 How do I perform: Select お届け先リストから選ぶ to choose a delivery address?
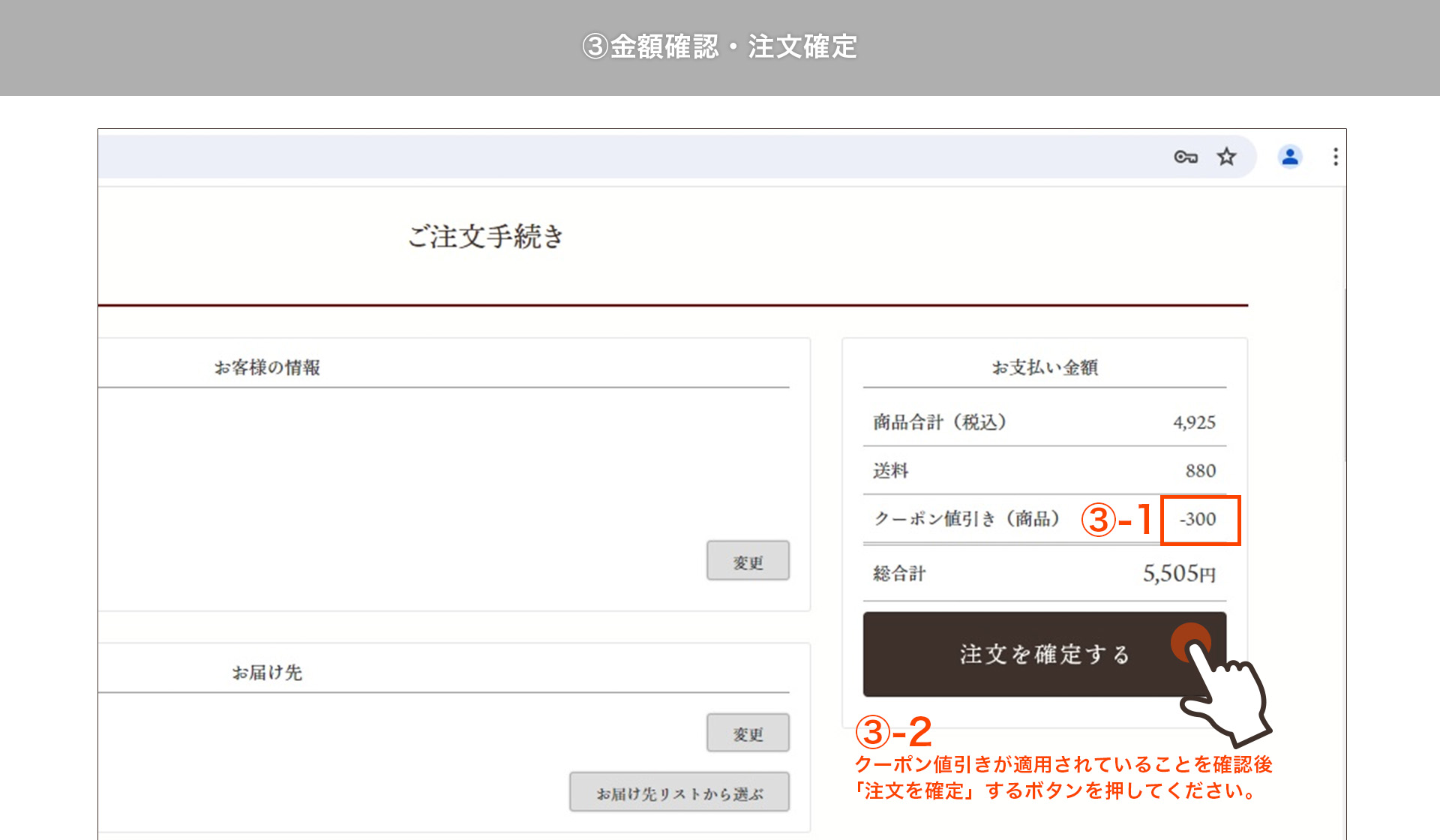[679, 791]
